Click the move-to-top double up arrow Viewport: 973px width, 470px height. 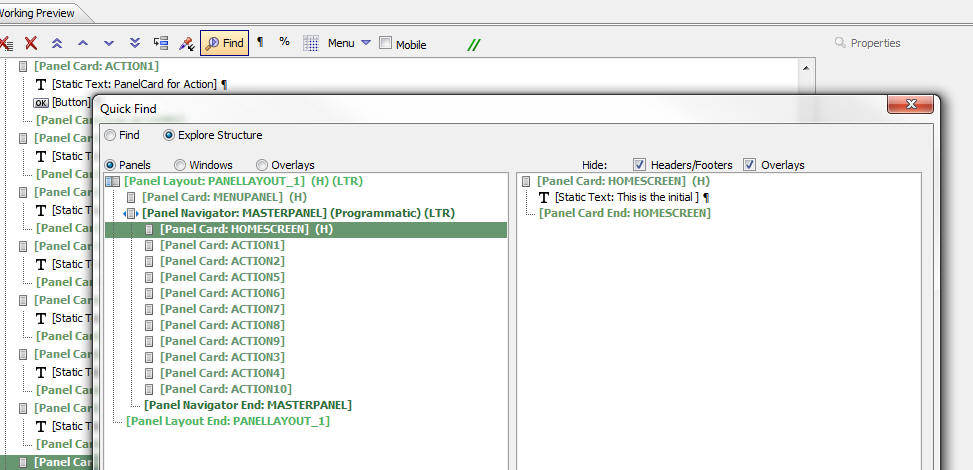[57, 43]
